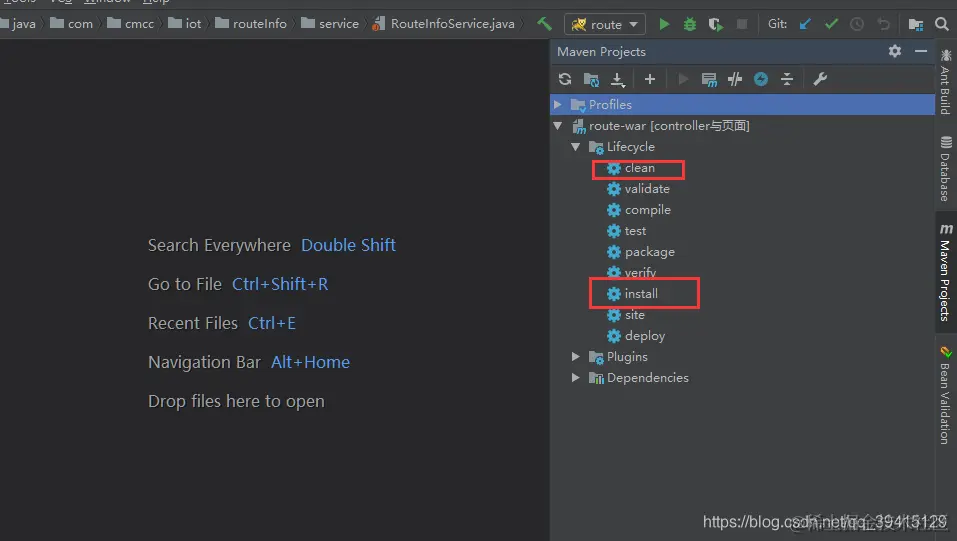The image size is (957, 541).
Task: Collapse all nodes in Maven tree
Action: pyautogui.click(x=787, y=79)
